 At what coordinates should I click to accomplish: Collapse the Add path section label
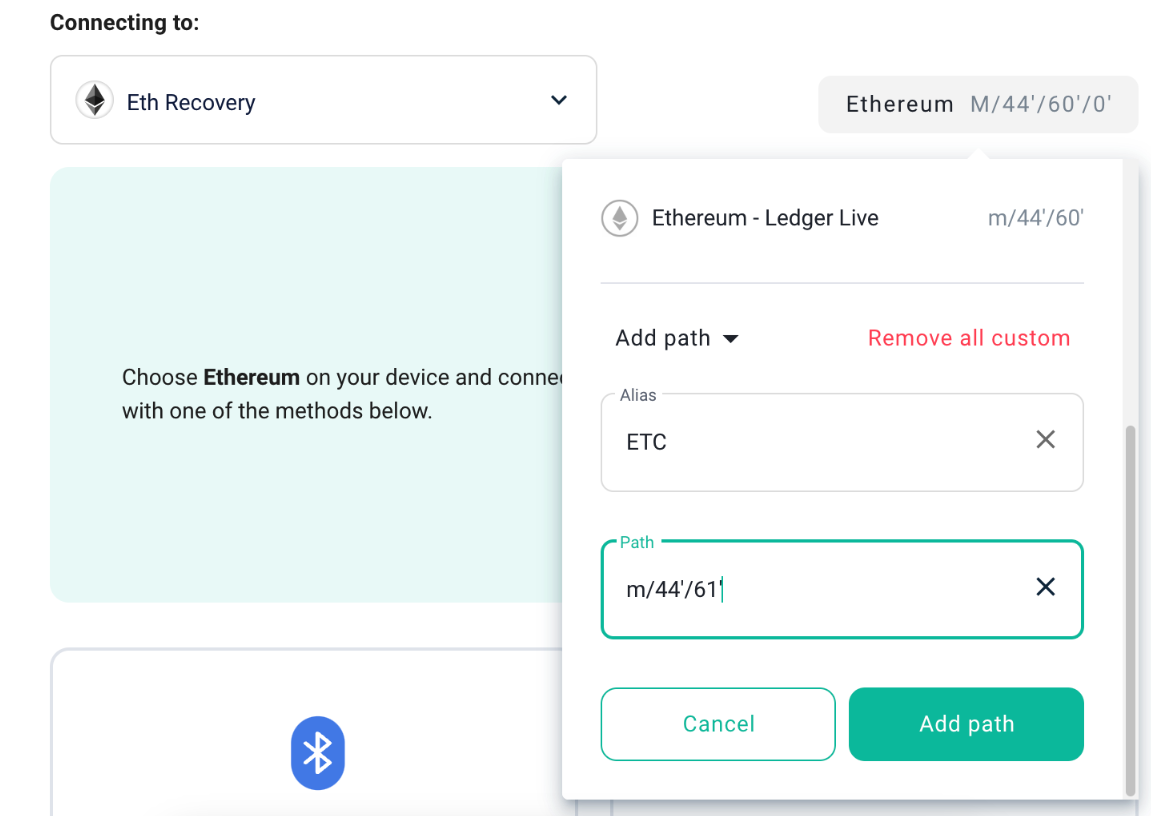(663, 338)
